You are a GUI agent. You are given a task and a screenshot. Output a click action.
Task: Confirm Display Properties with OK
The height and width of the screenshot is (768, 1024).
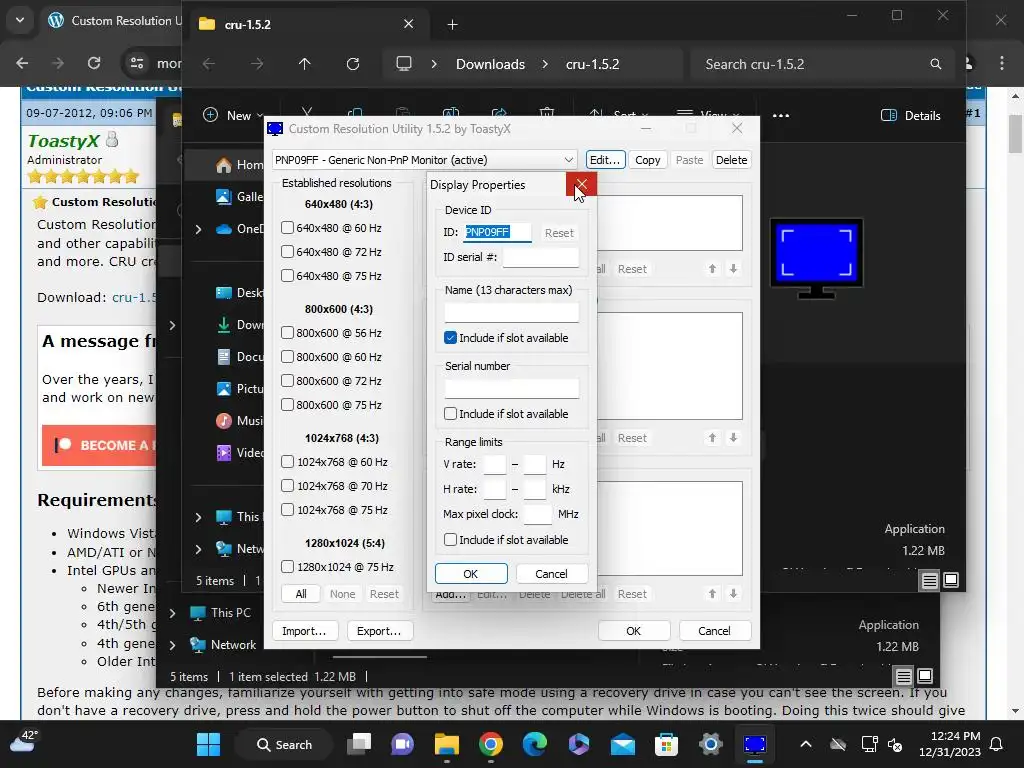click(x=471, y=574)
